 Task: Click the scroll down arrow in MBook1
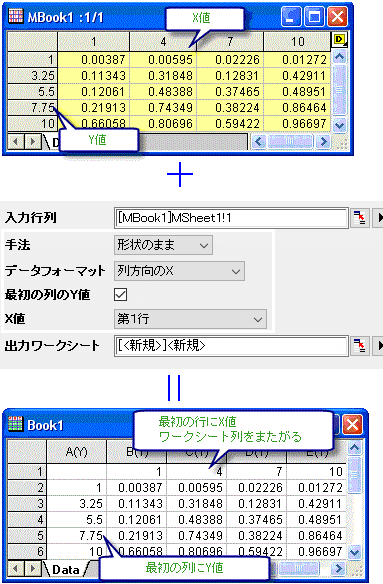tap(339, 125)
